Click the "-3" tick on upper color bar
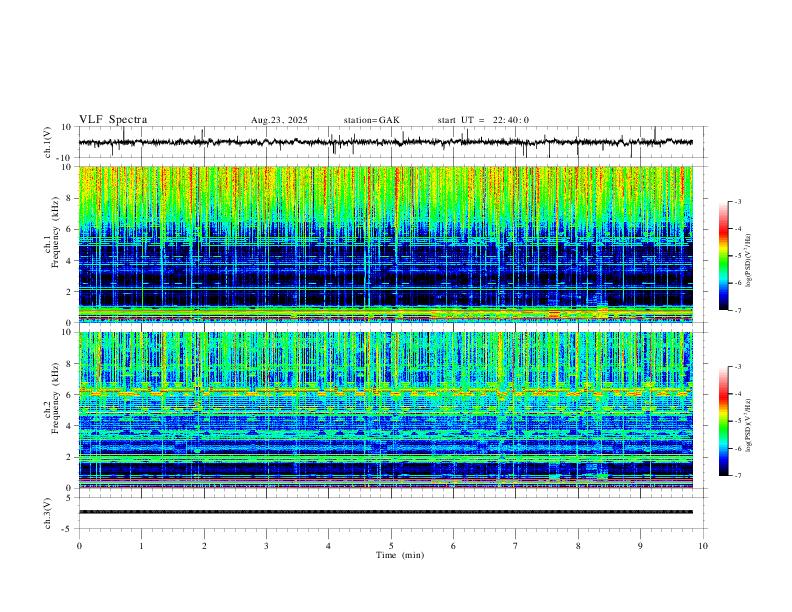This screenshot has height=612, width=792. 738,201
